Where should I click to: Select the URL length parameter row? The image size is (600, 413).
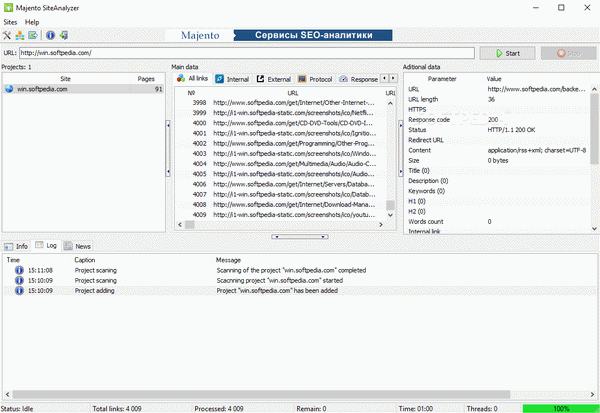[x=497, y=99]
